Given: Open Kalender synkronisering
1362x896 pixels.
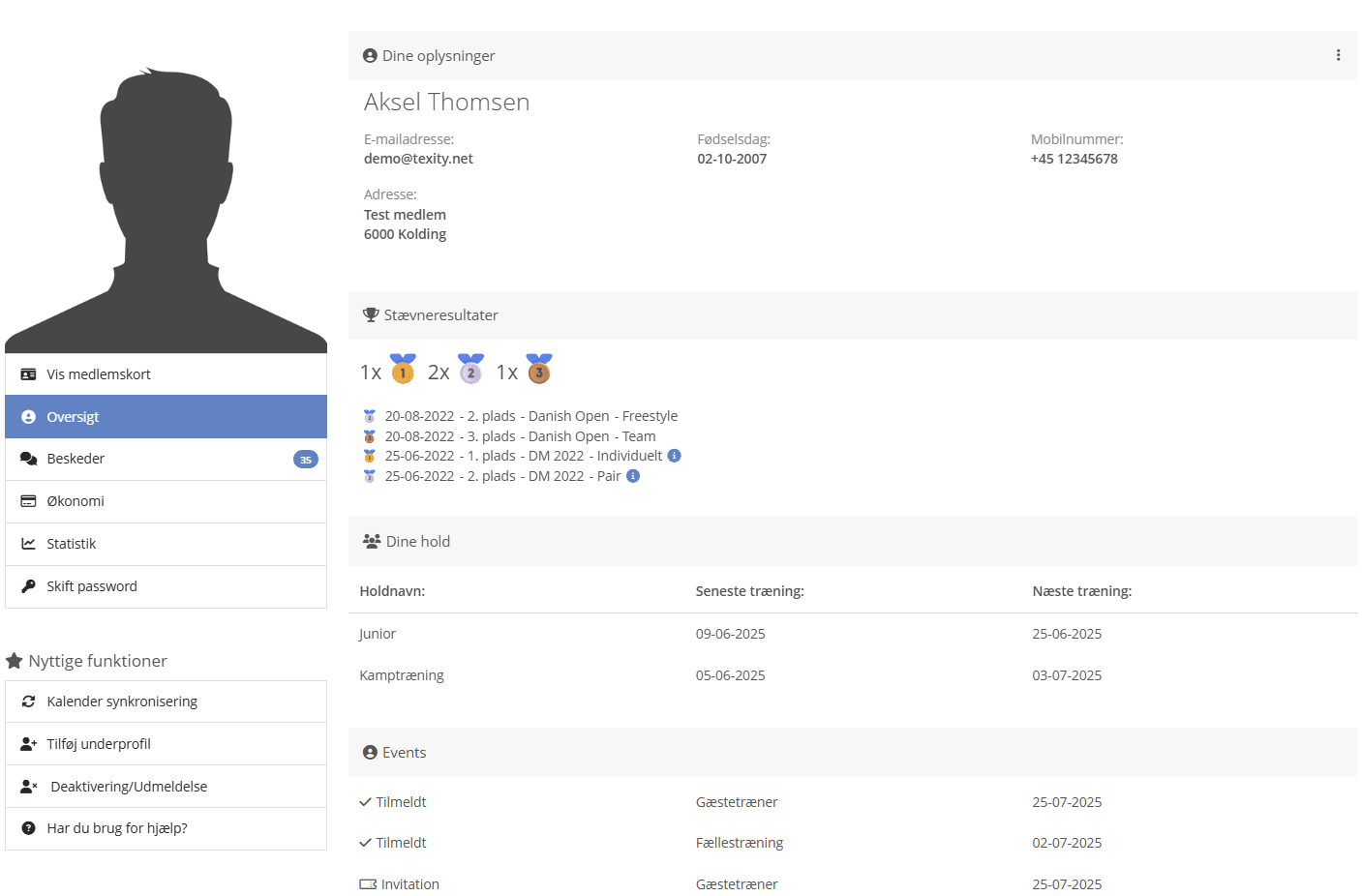Looking at the screenshot, I should [x=166, y=702].
